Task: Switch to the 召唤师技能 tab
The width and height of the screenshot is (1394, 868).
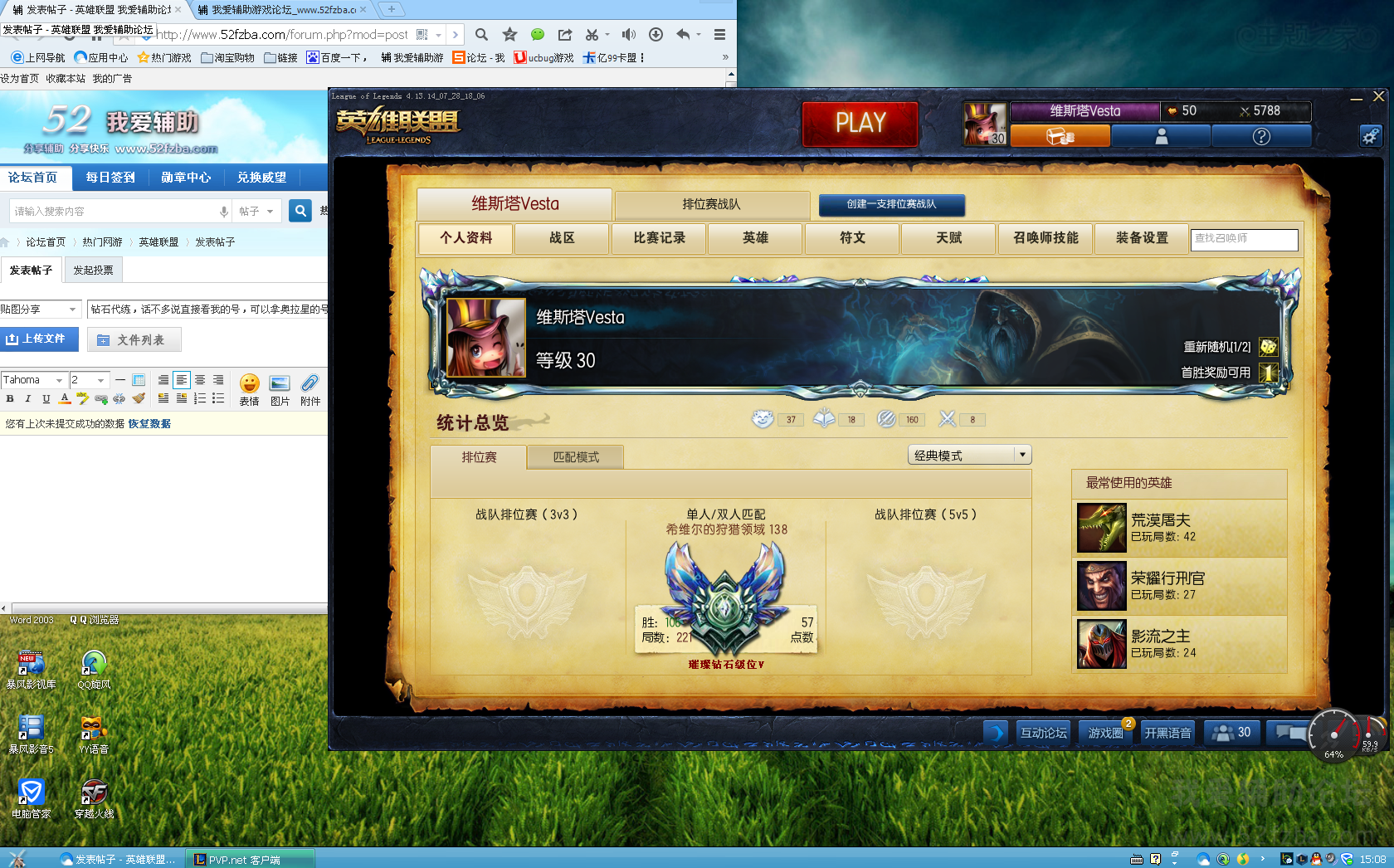Action: point(1045,238)
